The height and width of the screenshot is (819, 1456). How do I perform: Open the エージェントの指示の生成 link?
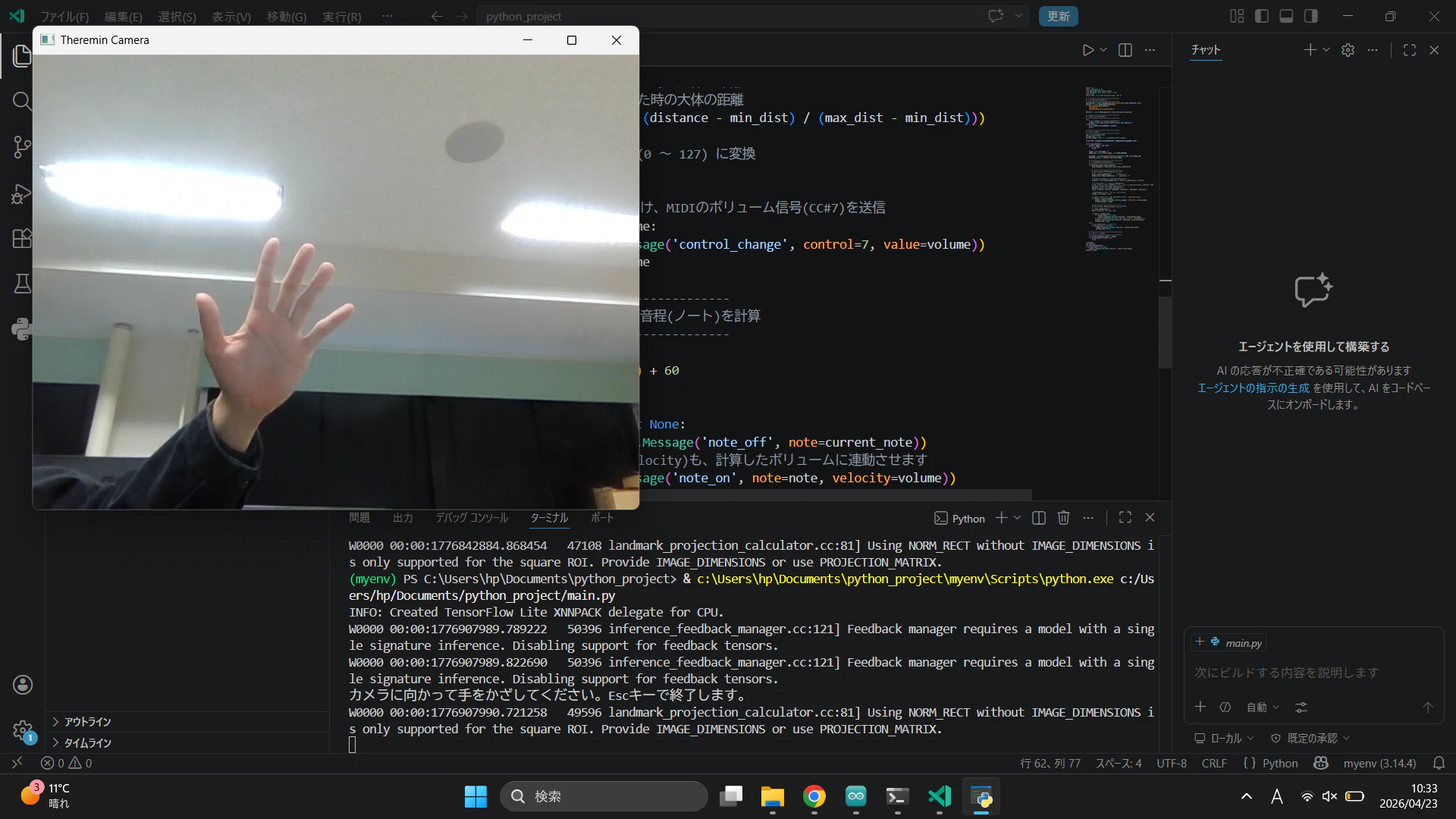(x=1253, y=388)
